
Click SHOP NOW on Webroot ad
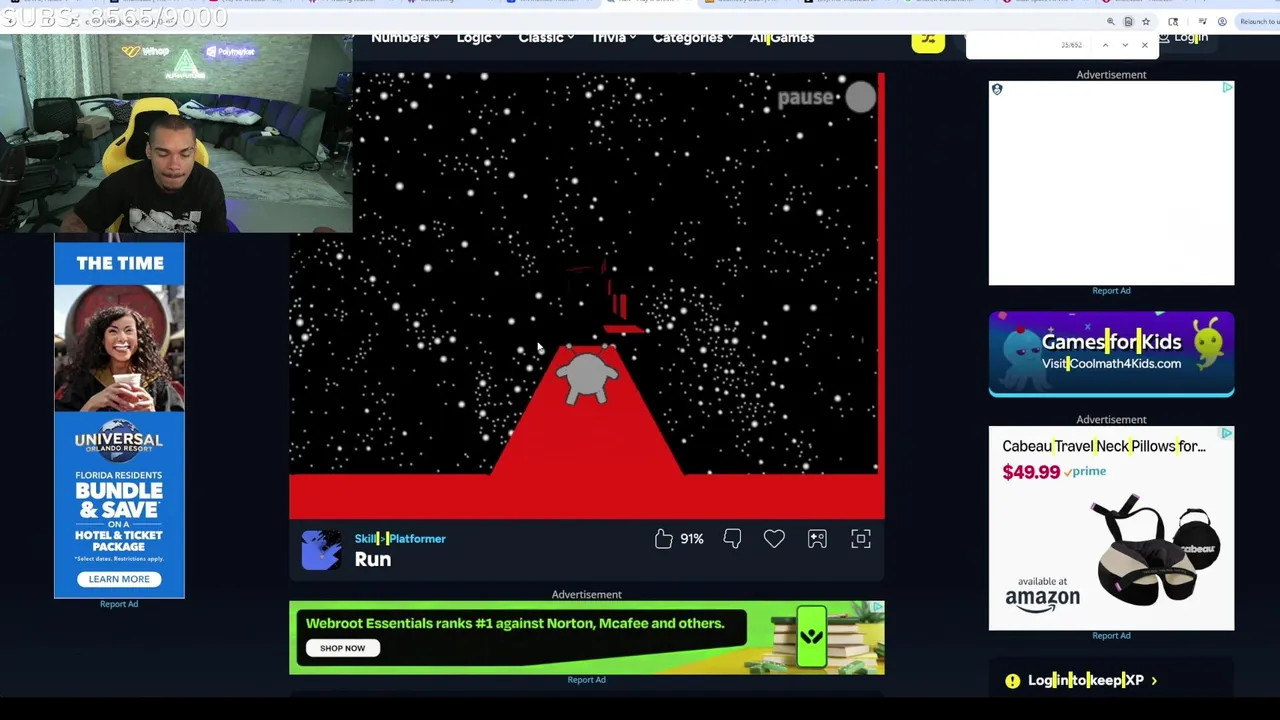(x=342, y=648)
